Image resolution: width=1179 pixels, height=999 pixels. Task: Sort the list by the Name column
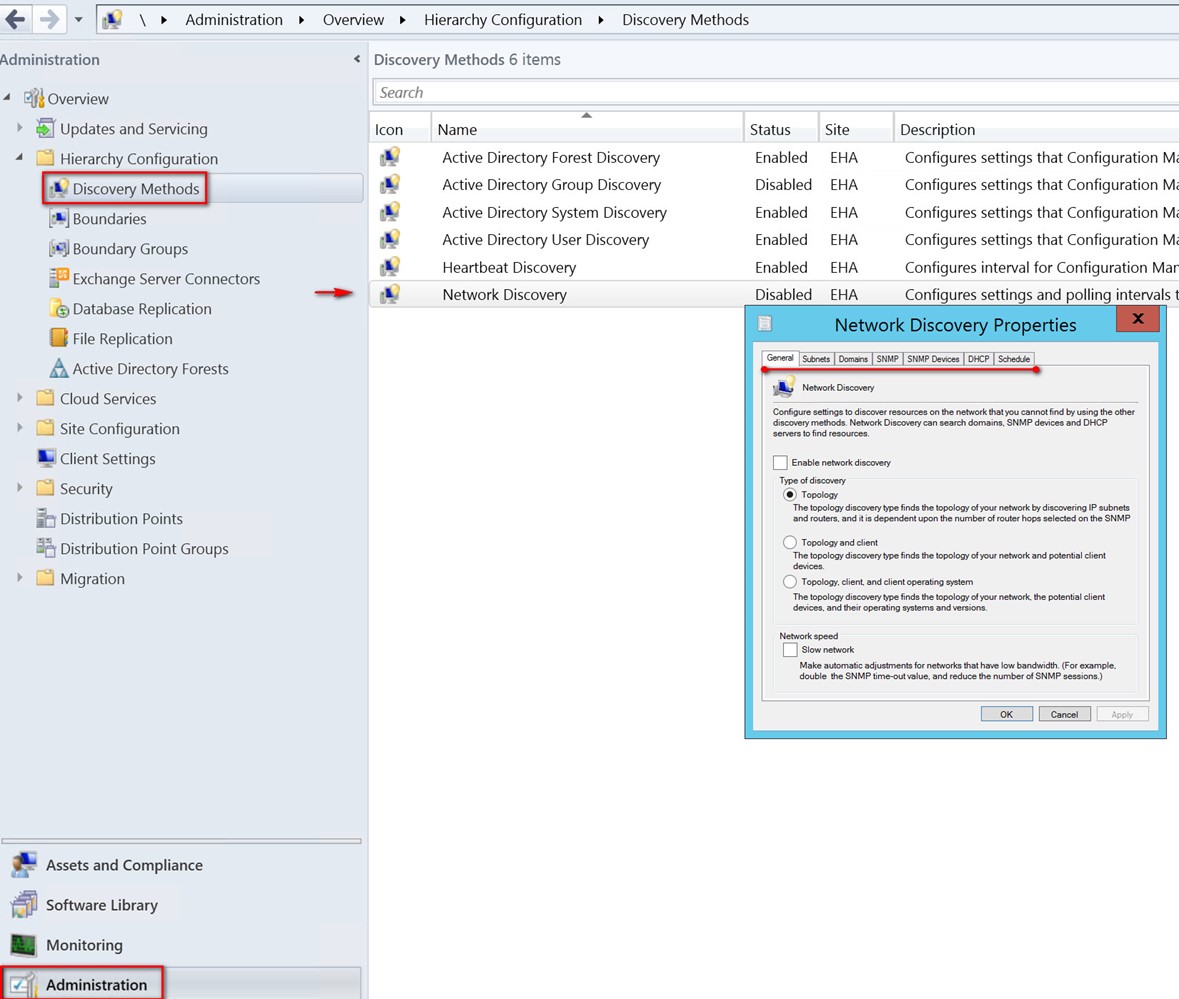coord(586,129)
